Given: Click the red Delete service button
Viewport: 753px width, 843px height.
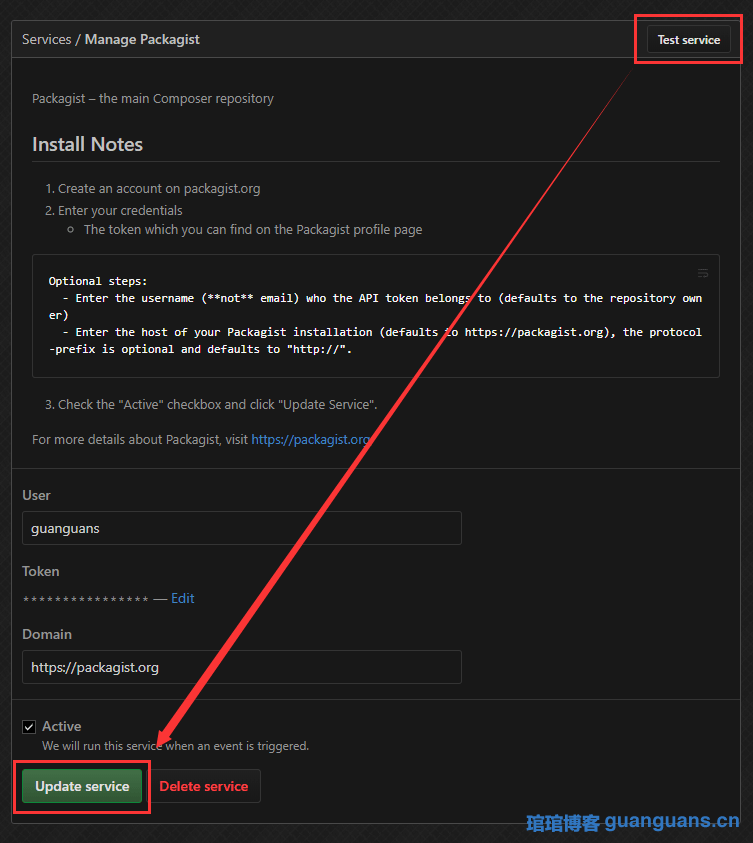Looking at the screenshot, I should click(x=204, y=786).
